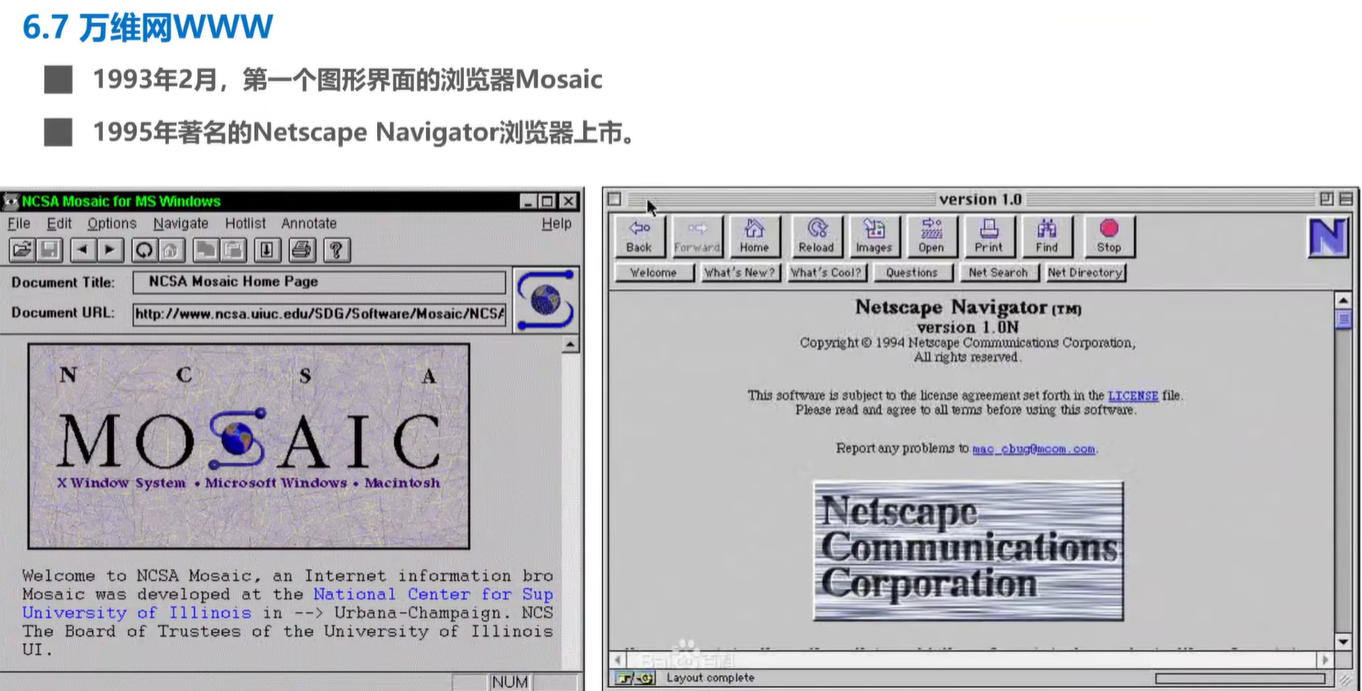Click the Document URL field in Mosaic
This screenshot has height=691, width=1362.
(320, 313)
